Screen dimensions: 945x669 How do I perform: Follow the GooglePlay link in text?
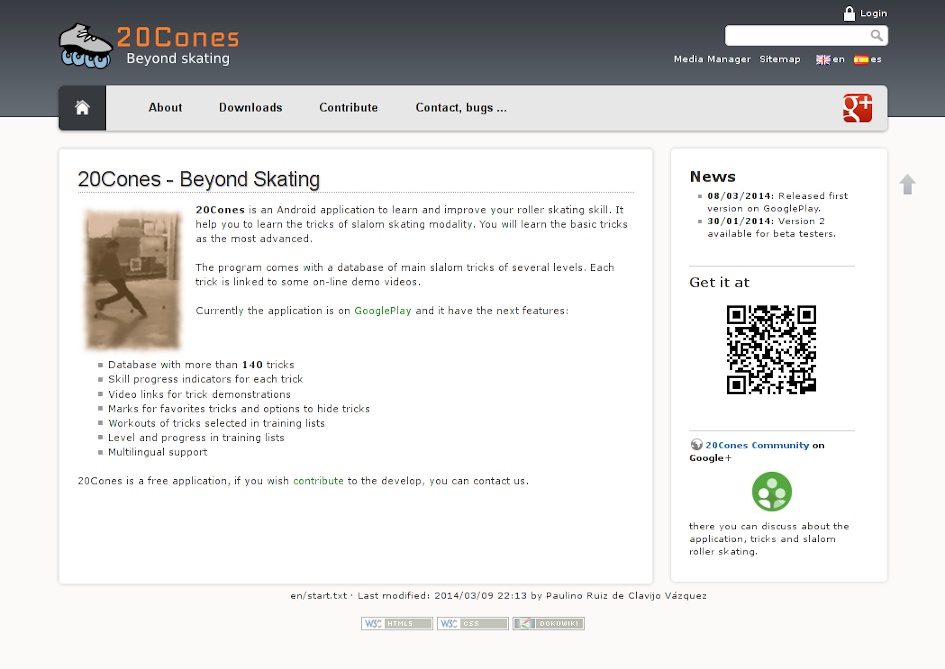point(382,311)
